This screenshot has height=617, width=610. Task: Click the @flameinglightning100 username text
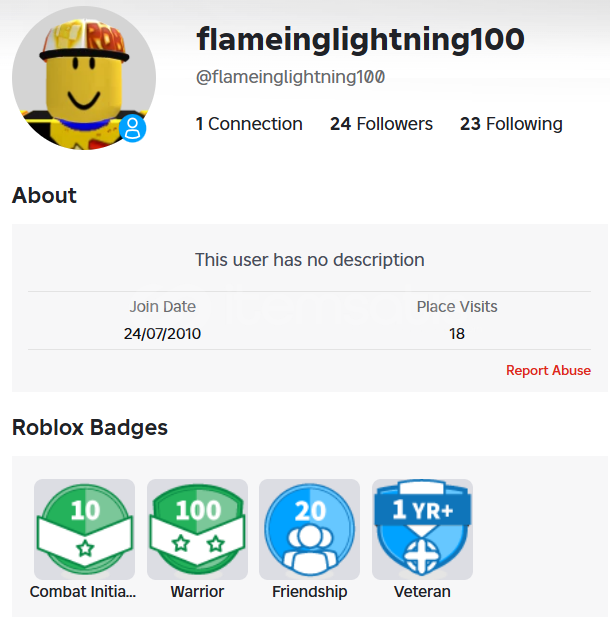pos(291,77)
